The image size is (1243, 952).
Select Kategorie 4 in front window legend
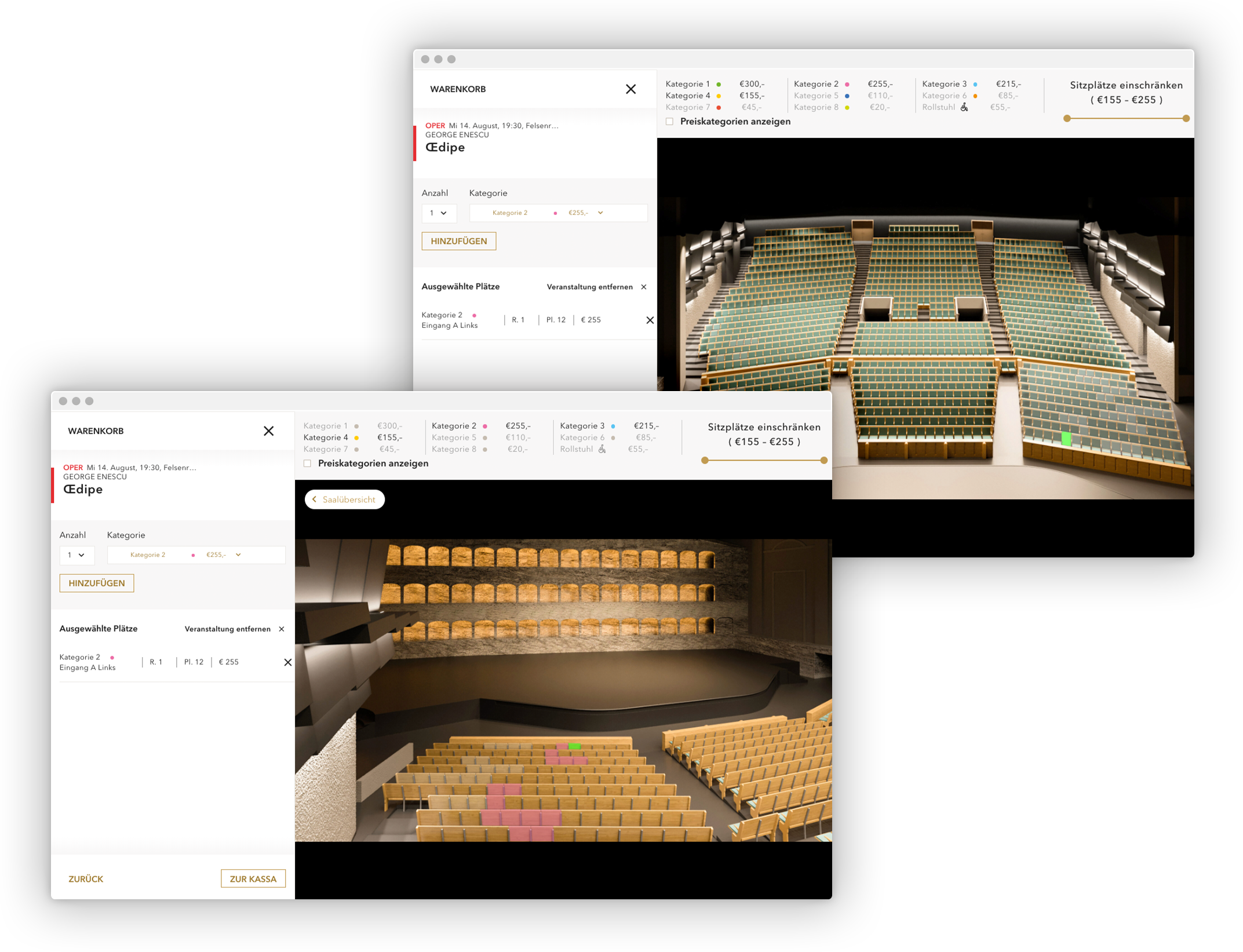(326, 438)
